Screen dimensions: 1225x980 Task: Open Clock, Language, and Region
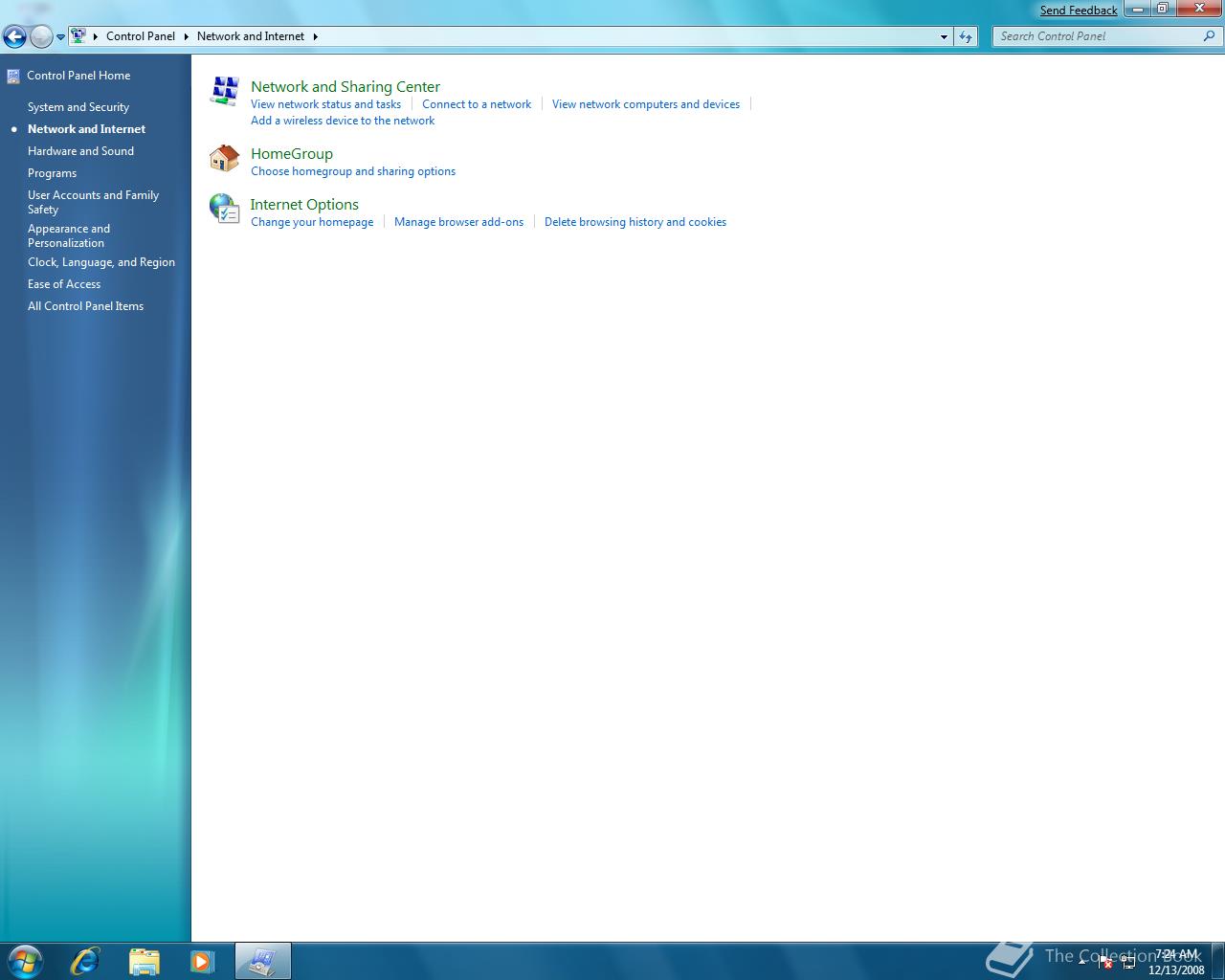click(101, 262)
